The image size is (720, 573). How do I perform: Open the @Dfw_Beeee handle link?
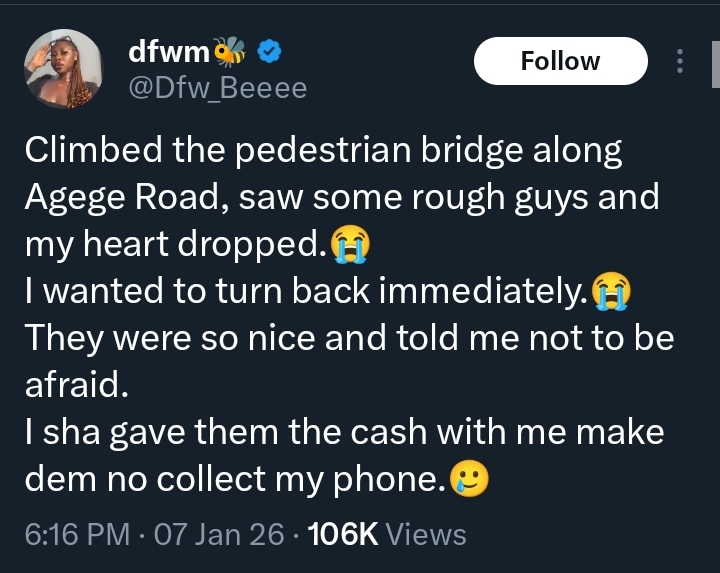point(217,88)
